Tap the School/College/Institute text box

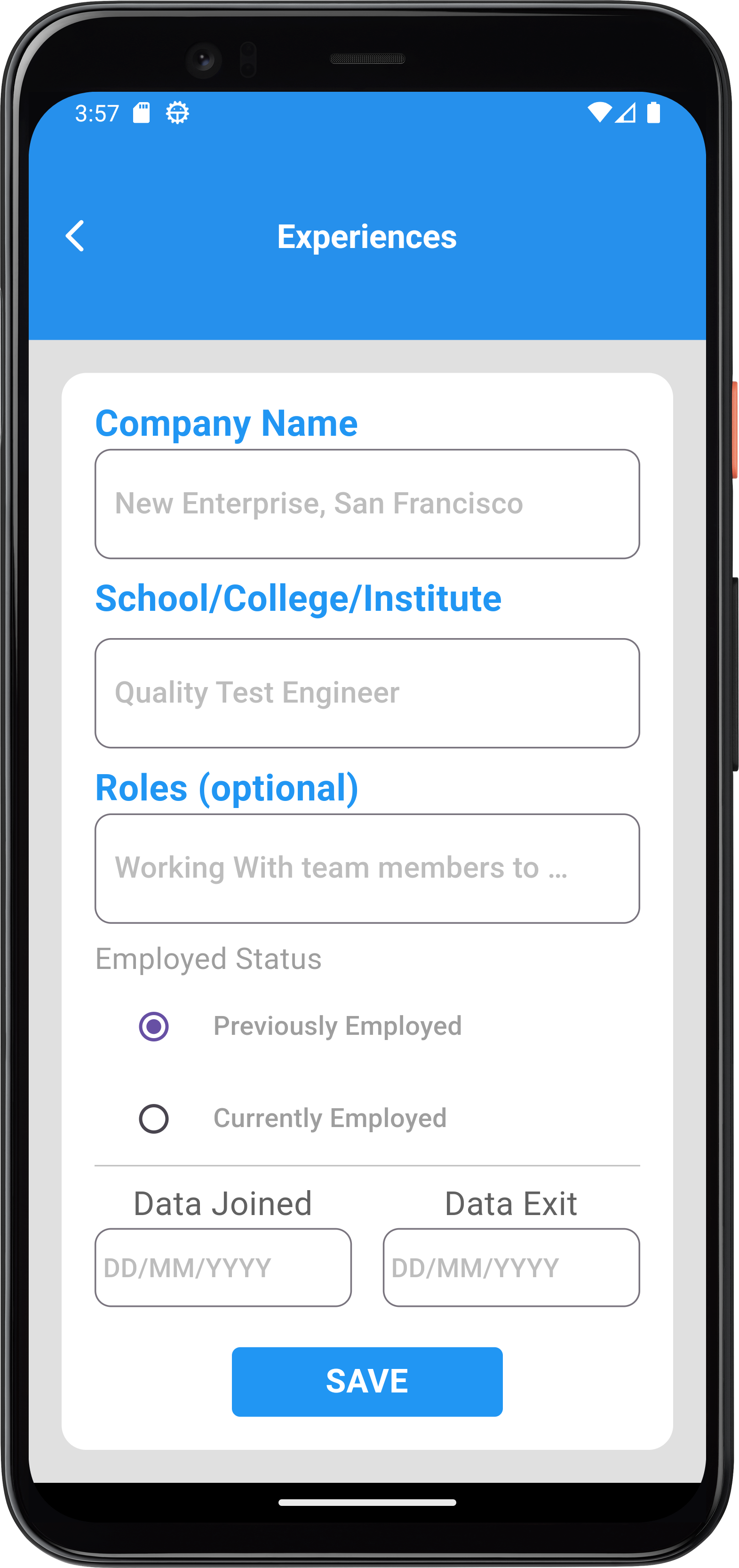[x=367, y=693]
